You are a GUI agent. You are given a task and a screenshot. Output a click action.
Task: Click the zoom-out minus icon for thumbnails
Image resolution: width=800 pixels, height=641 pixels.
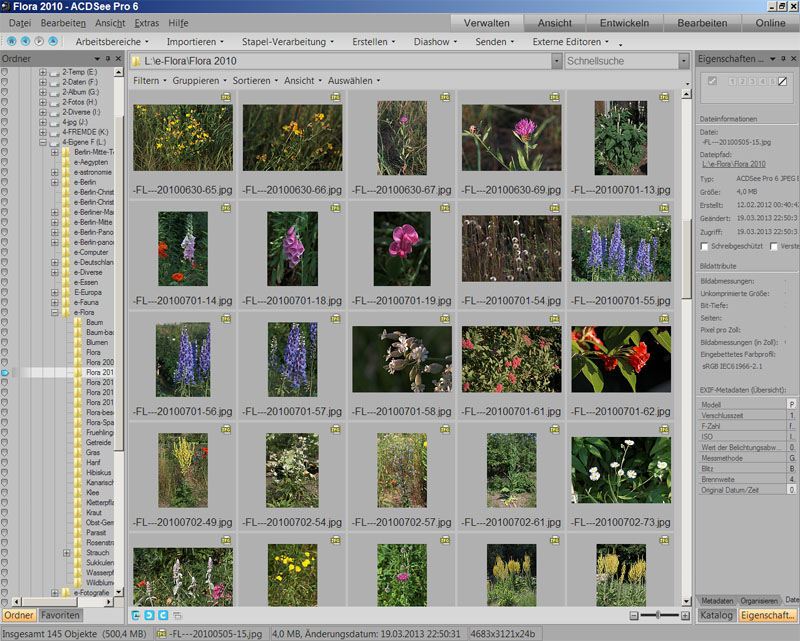634,615
